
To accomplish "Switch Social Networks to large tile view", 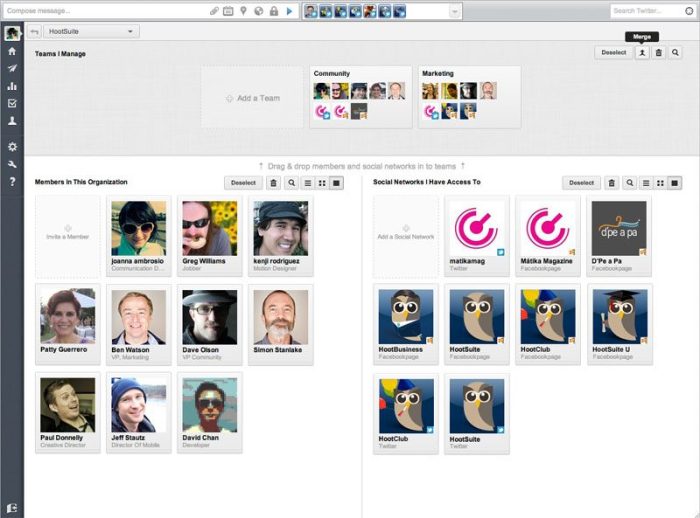I will [675, 183].
